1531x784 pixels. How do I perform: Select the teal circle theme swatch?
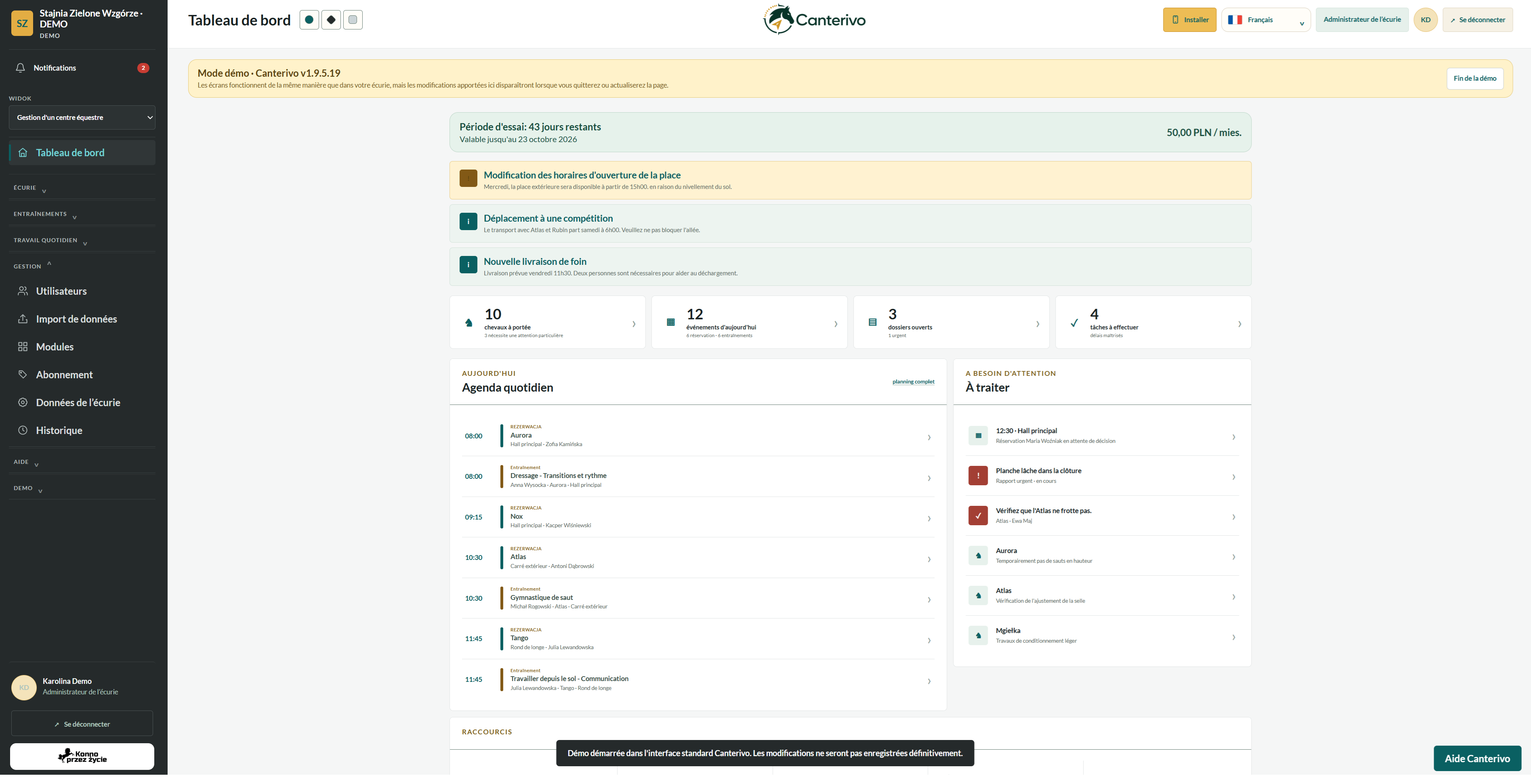[x=309, y=20]
